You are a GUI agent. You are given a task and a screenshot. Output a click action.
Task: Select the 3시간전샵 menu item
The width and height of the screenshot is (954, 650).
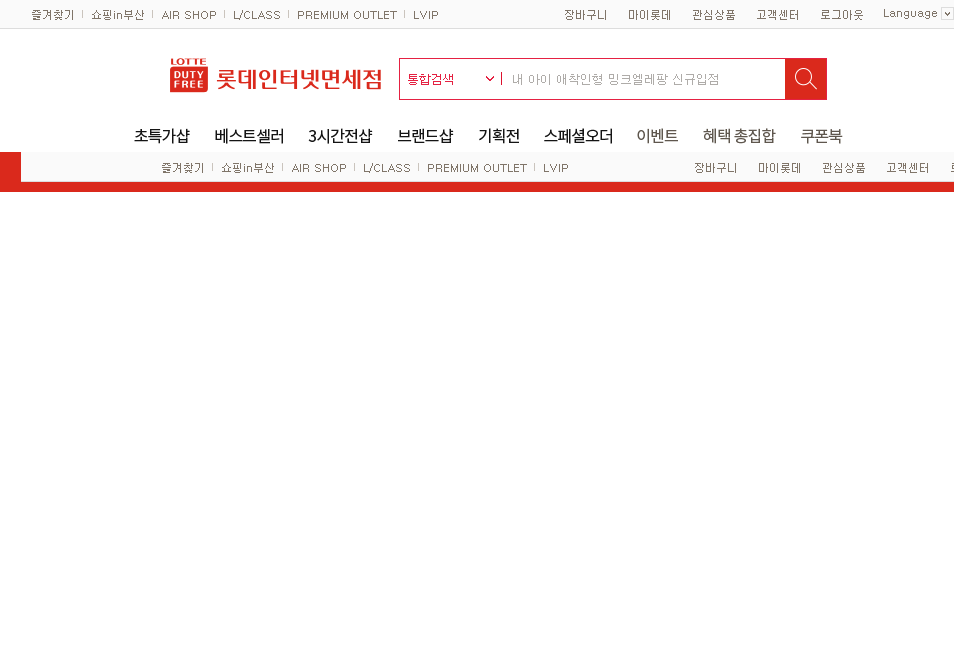340,136
